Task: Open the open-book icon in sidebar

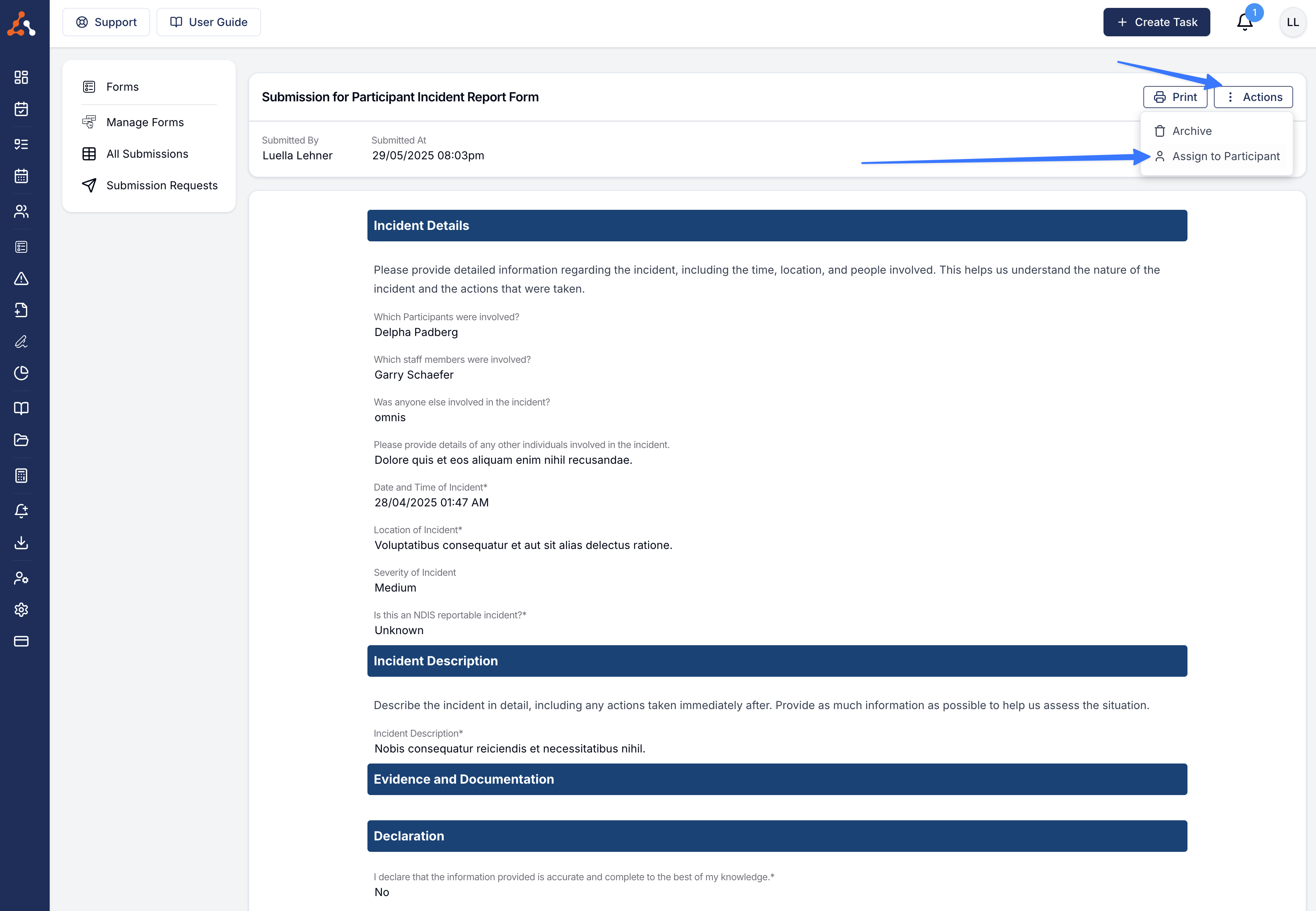Action: tap(21, 408)
